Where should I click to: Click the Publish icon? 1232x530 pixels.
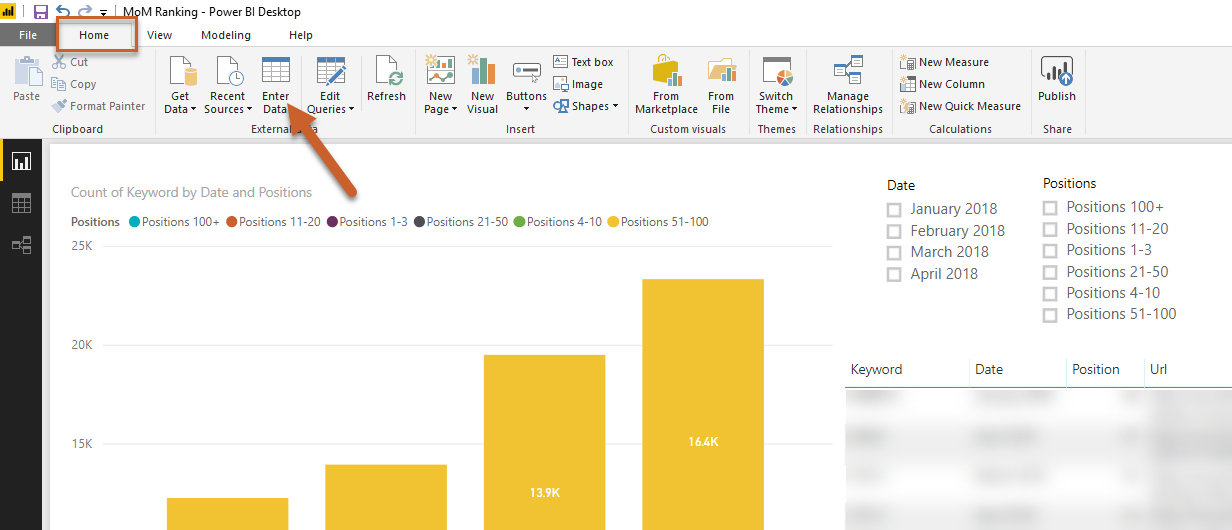click(1056, 73)
